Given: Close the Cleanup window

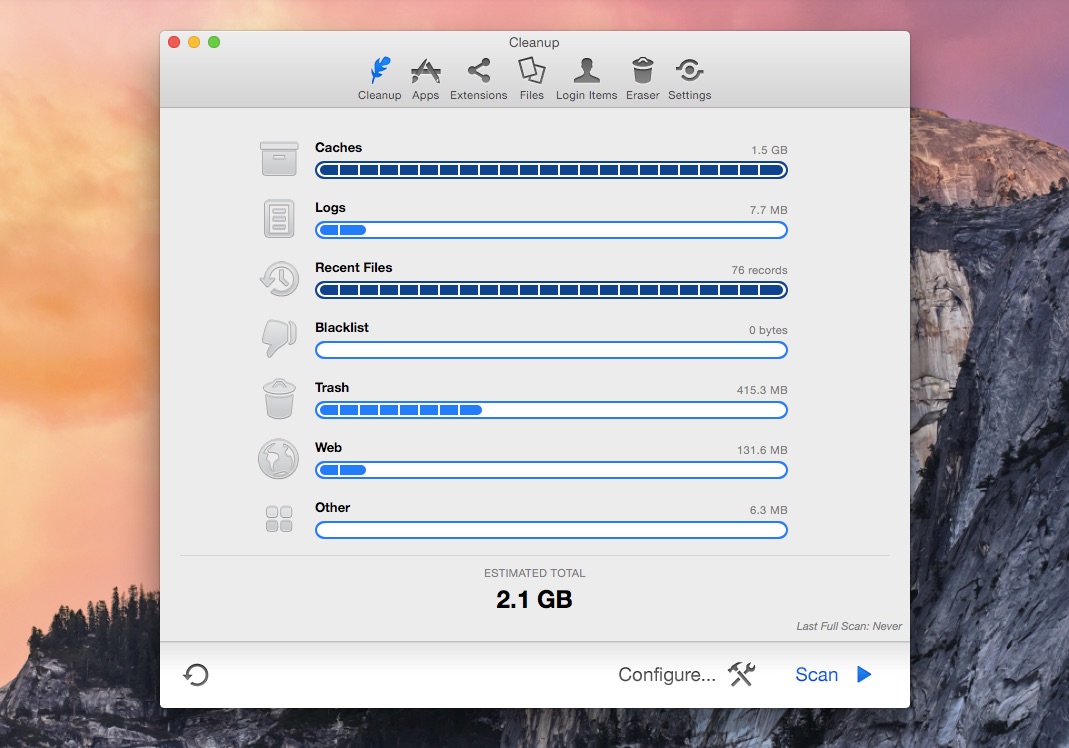Looking at the screenshot, I should click(174, 42).
